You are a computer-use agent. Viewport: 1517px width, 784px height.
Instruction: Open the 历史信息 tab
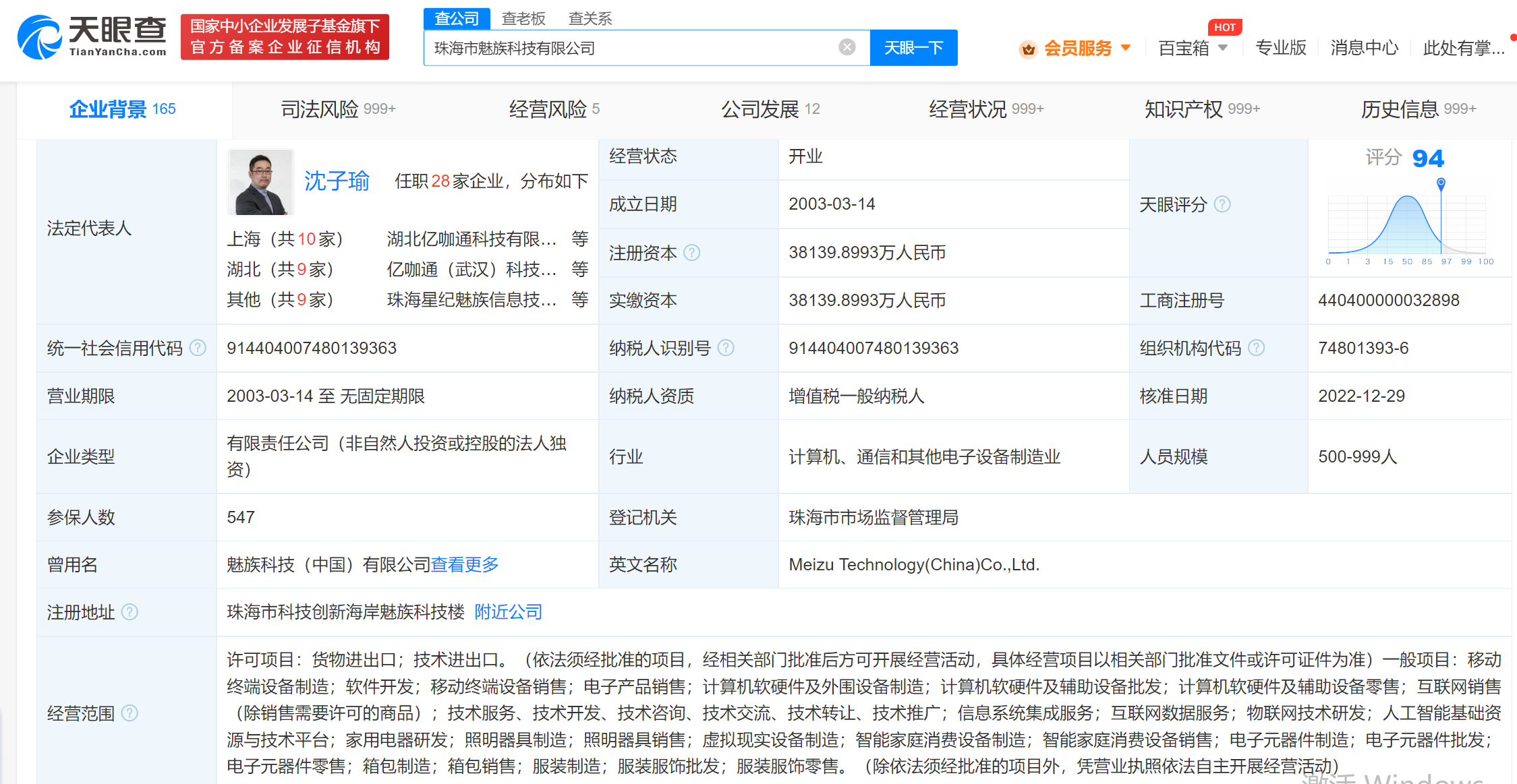pyautogui.click(x=1419, y=109)
